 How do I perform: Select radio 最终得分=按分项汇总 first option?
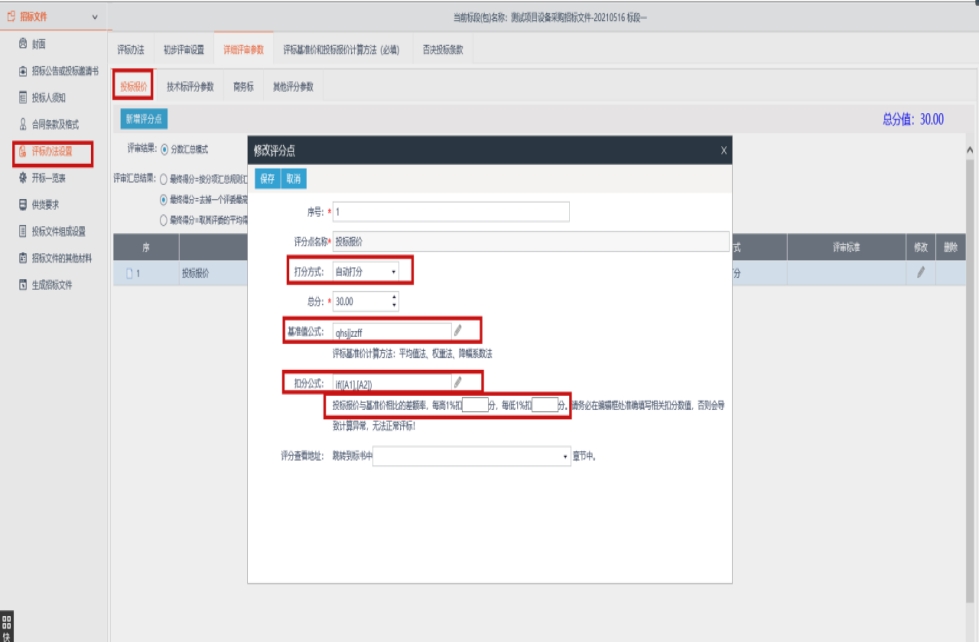pos(164,179)
